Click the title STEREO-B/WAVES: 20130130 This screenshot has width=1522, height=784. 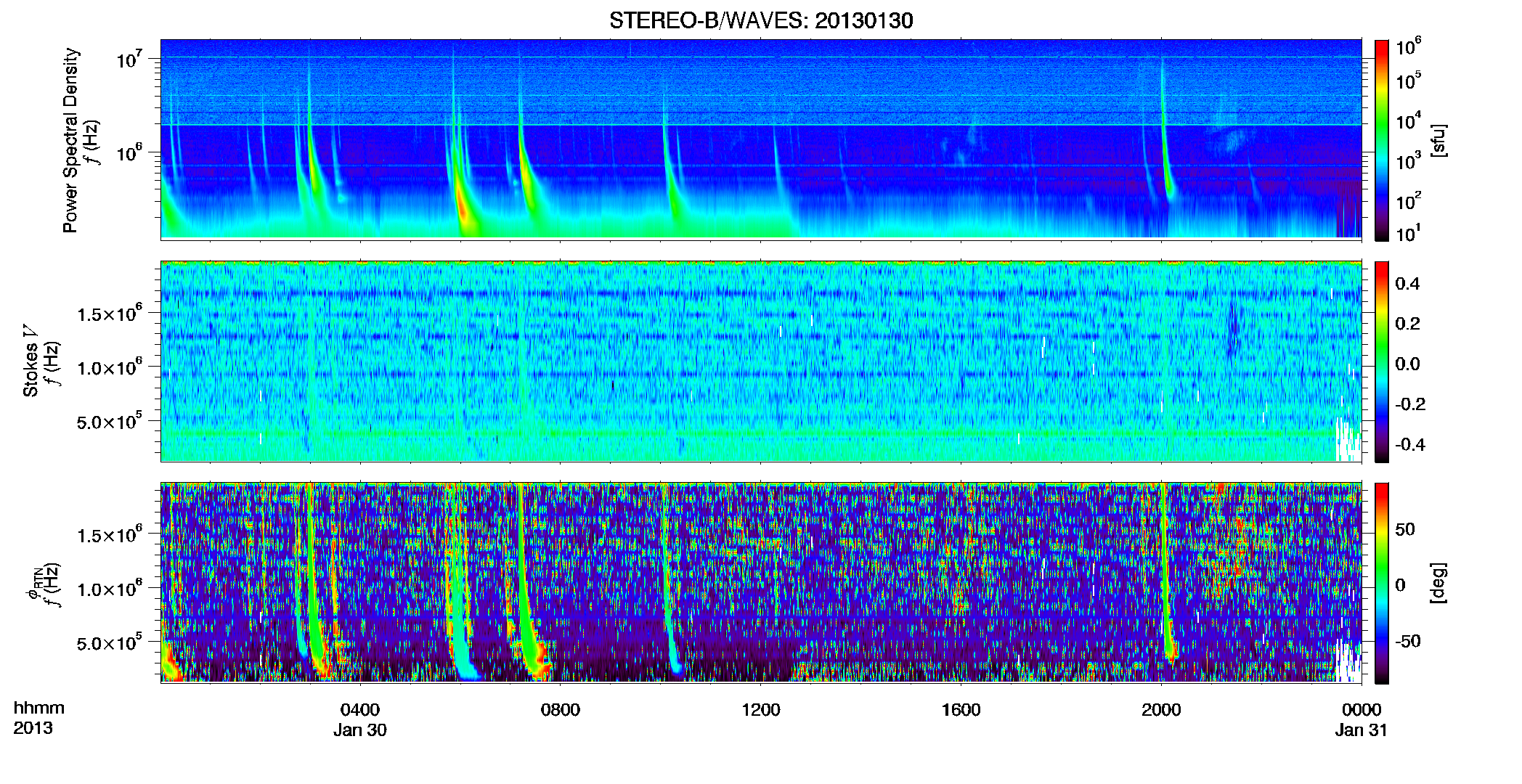point(761,20)
